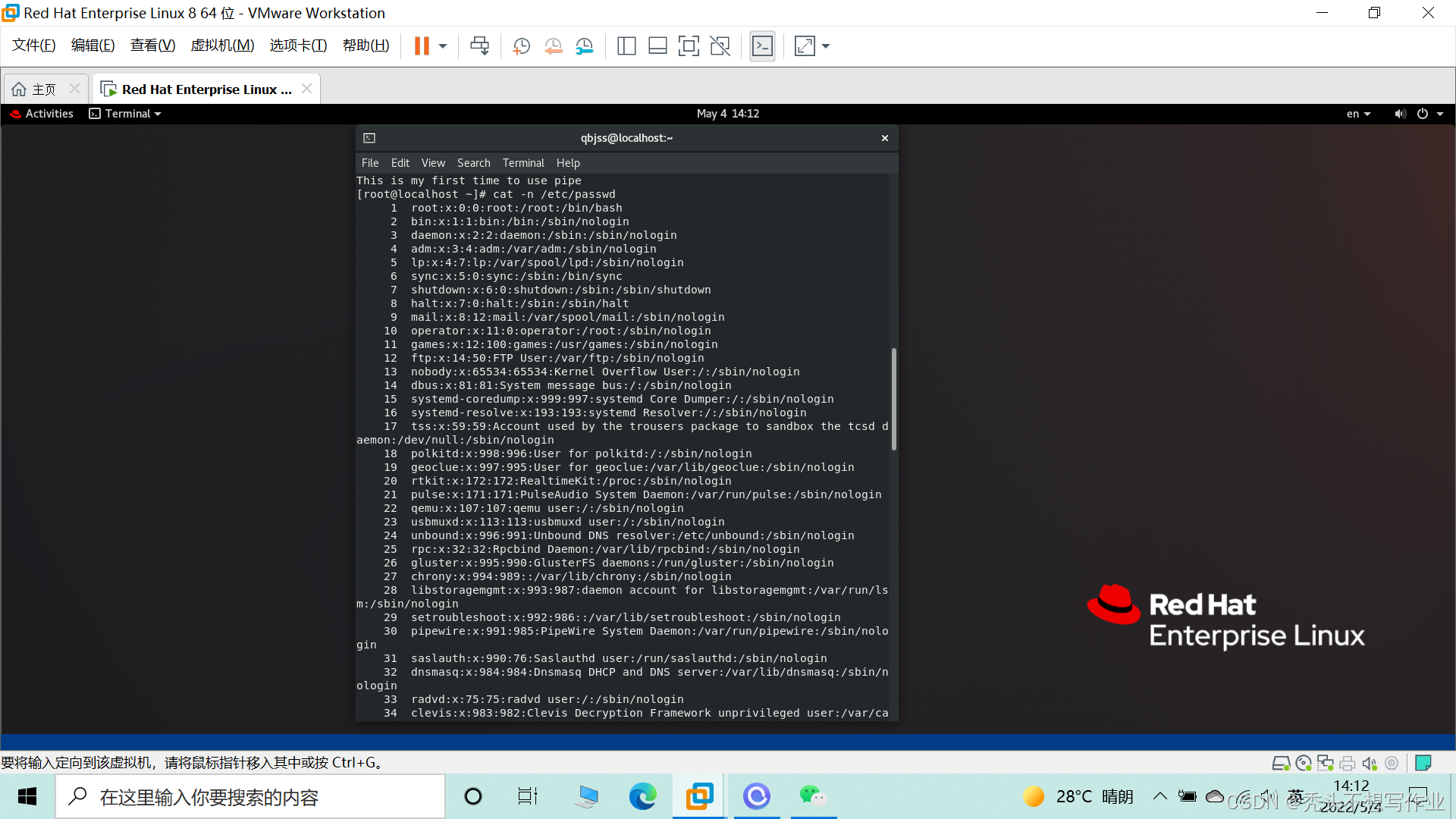This screenshot has width=1456, height=819.
Task: Toggle the console view display
Action: point(762,45)
